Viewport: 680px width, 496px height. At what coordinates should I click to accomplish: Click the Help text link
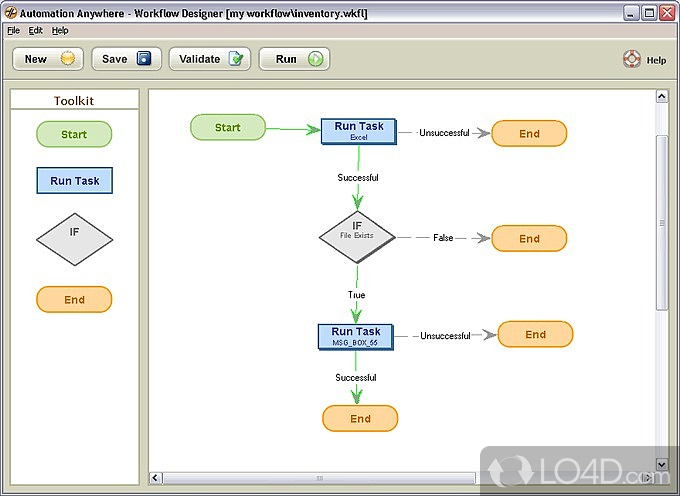pyautogui.click(x=656, y=60)
